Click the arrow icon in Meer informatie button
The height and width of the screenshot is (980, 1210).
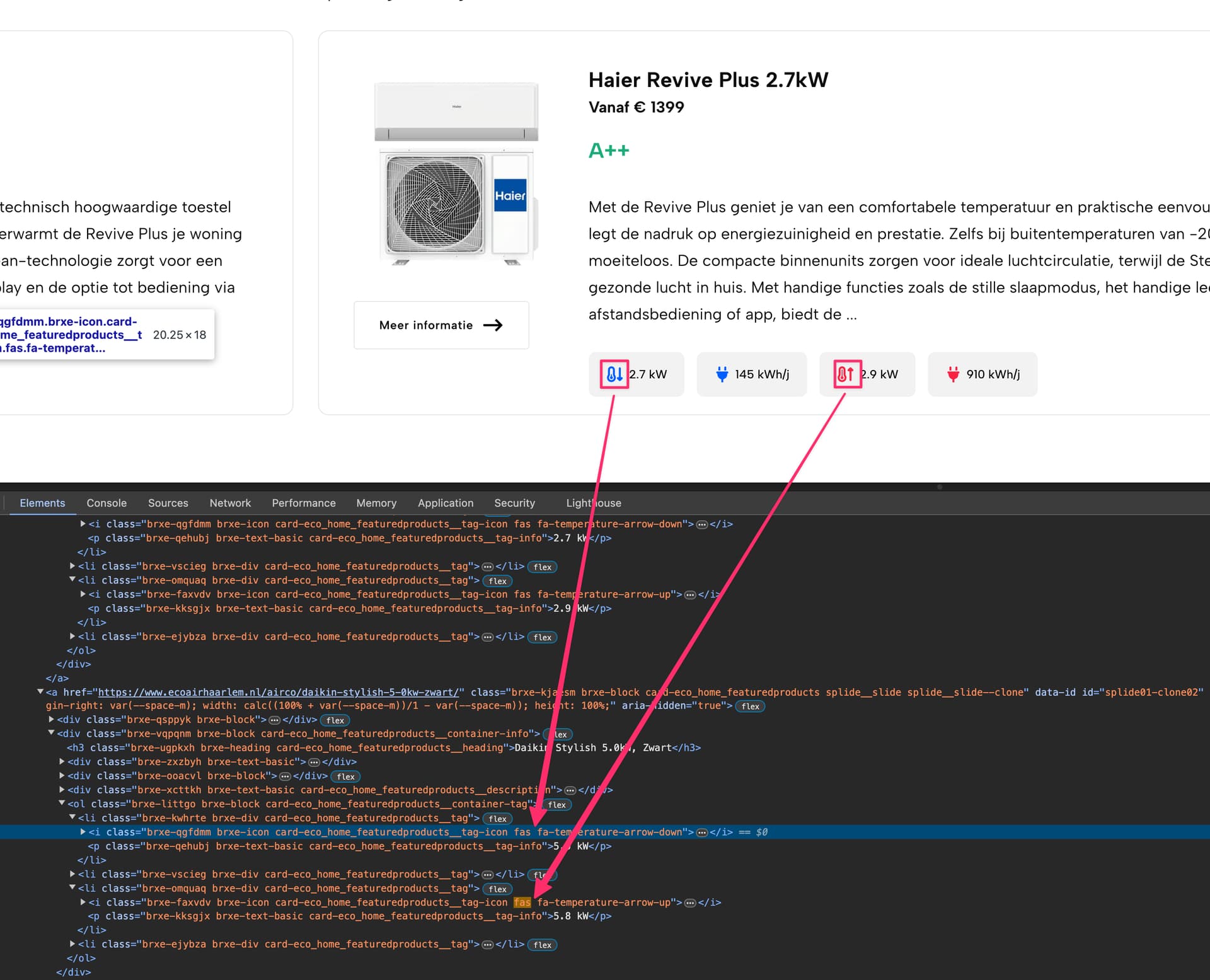click(x=493, y=325)
